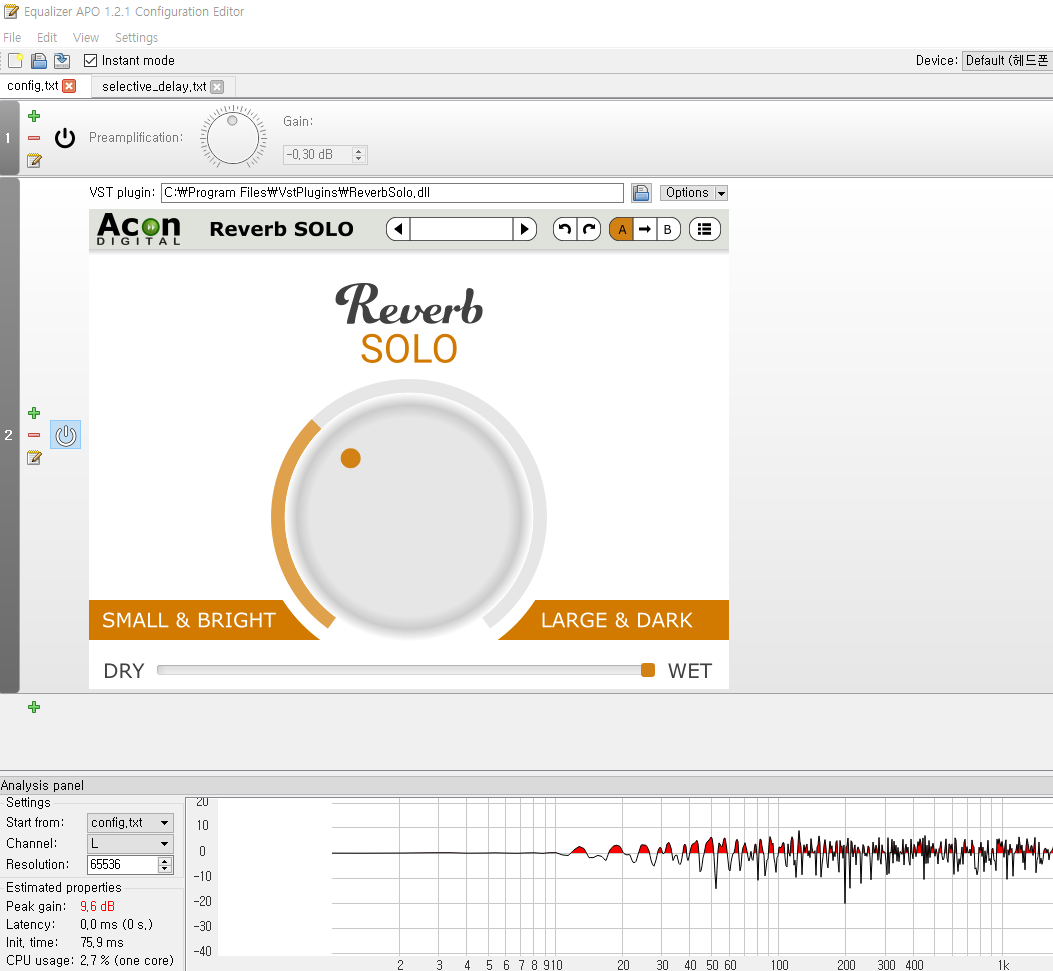Select the B settings slot
This screenshot has height=971, width=1053.
coord(668,229)
